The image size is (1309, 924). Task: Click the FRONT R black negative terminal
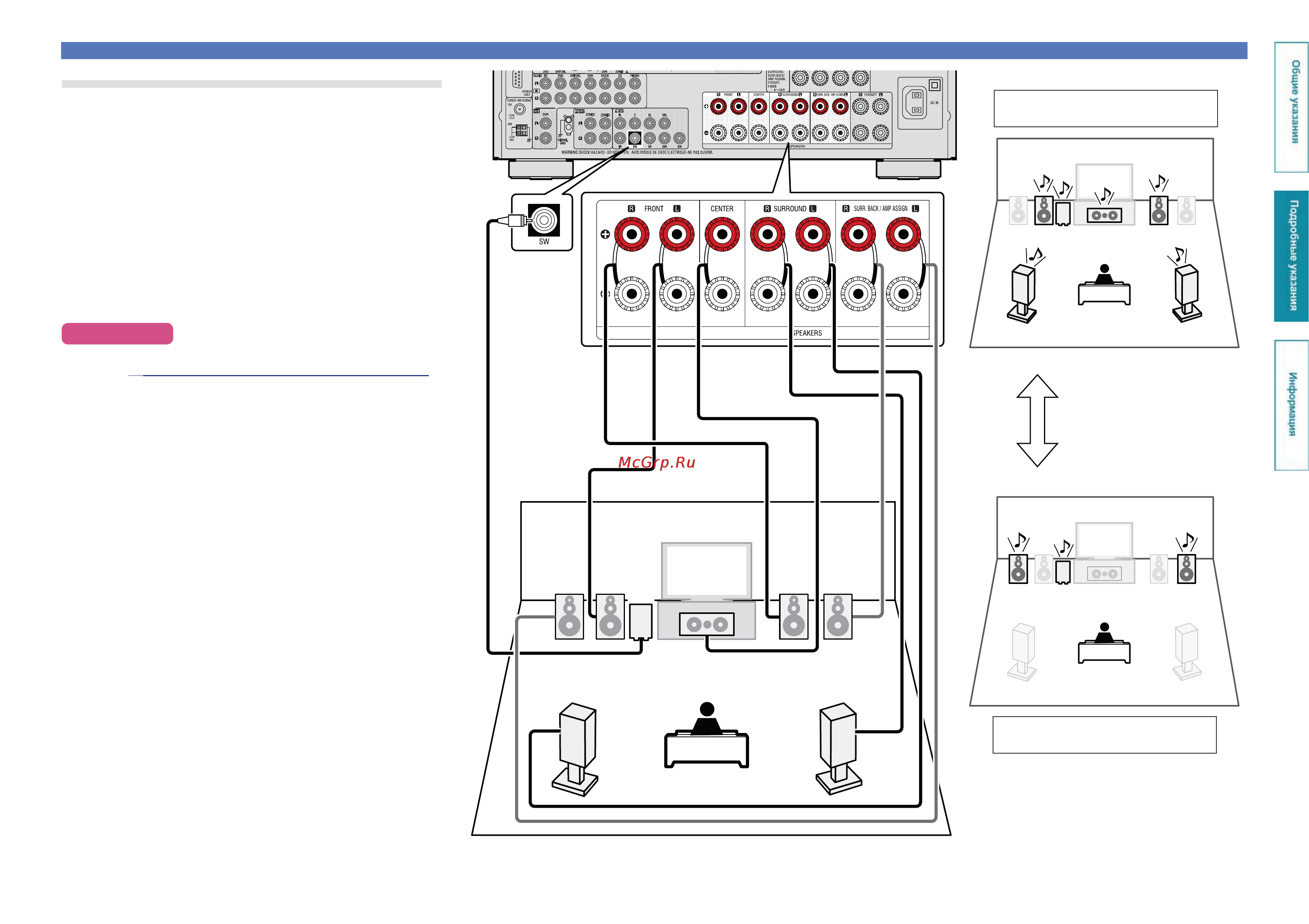[x=632, y=294]
